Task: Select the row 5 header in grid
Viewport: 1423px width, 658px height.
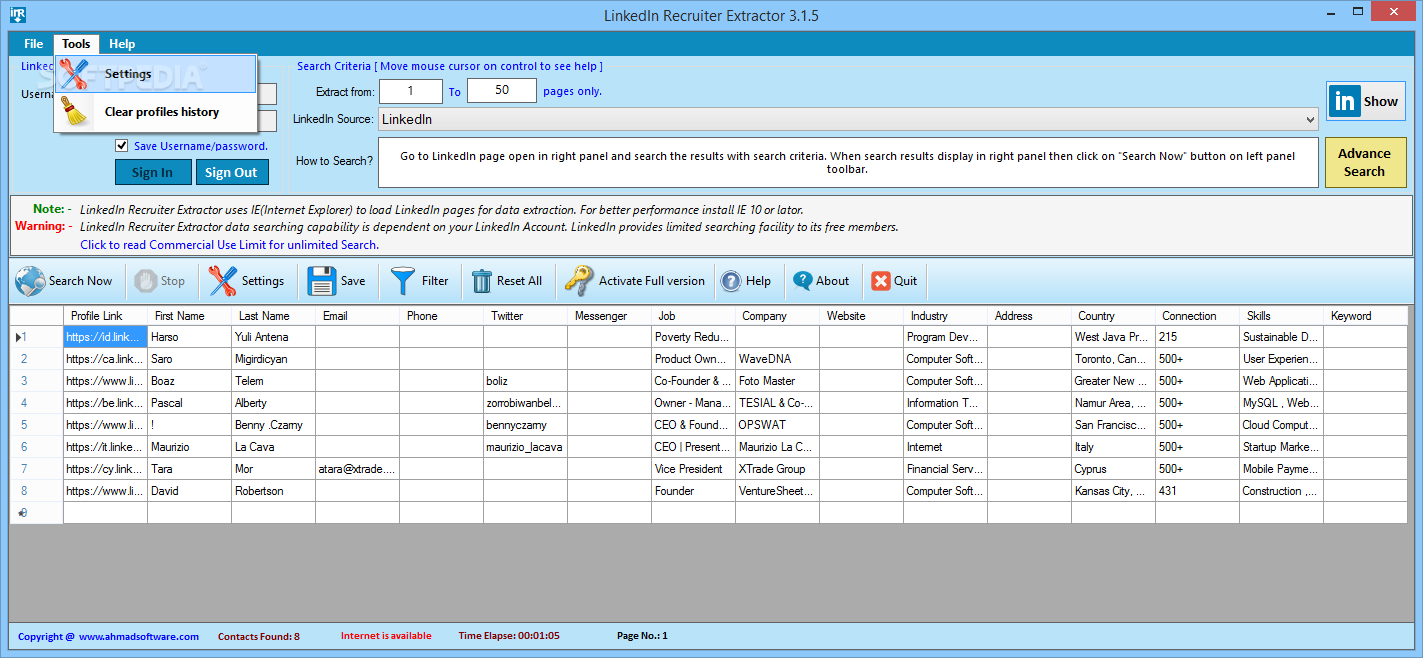Action: pos(37,425)
